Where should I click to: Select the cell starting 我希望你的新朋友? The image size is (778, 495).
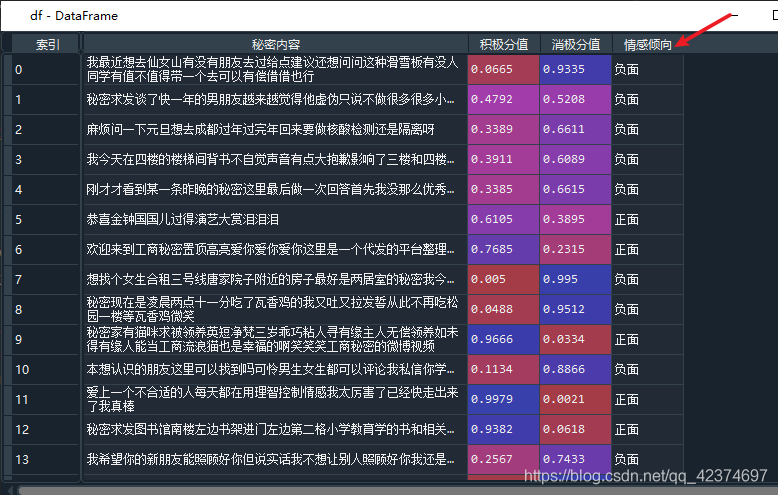point(275,459)
